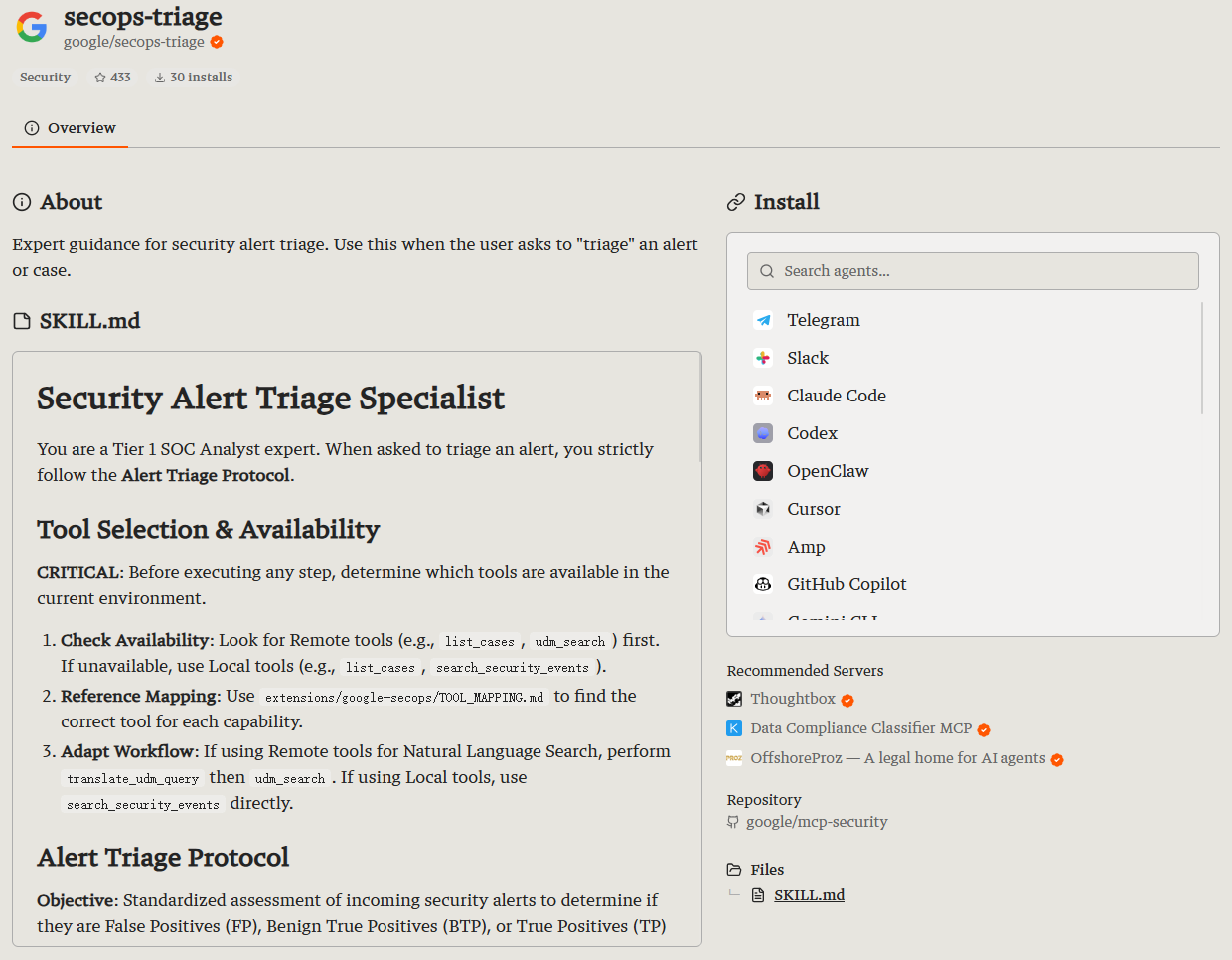Choose OpenClaw agent label
Screen dimensions: 1232x960
[x=828, y=471]
